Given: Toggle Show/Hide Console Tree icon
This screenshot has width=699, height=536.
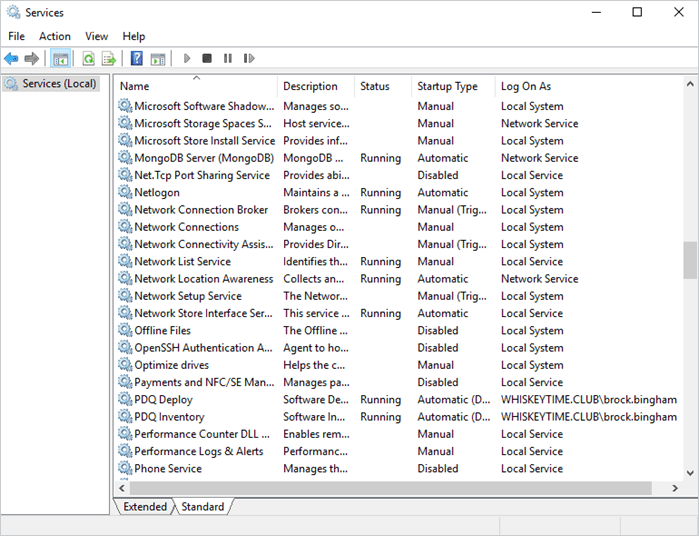Looking at the screenshot, I should (x=60, y=58).
